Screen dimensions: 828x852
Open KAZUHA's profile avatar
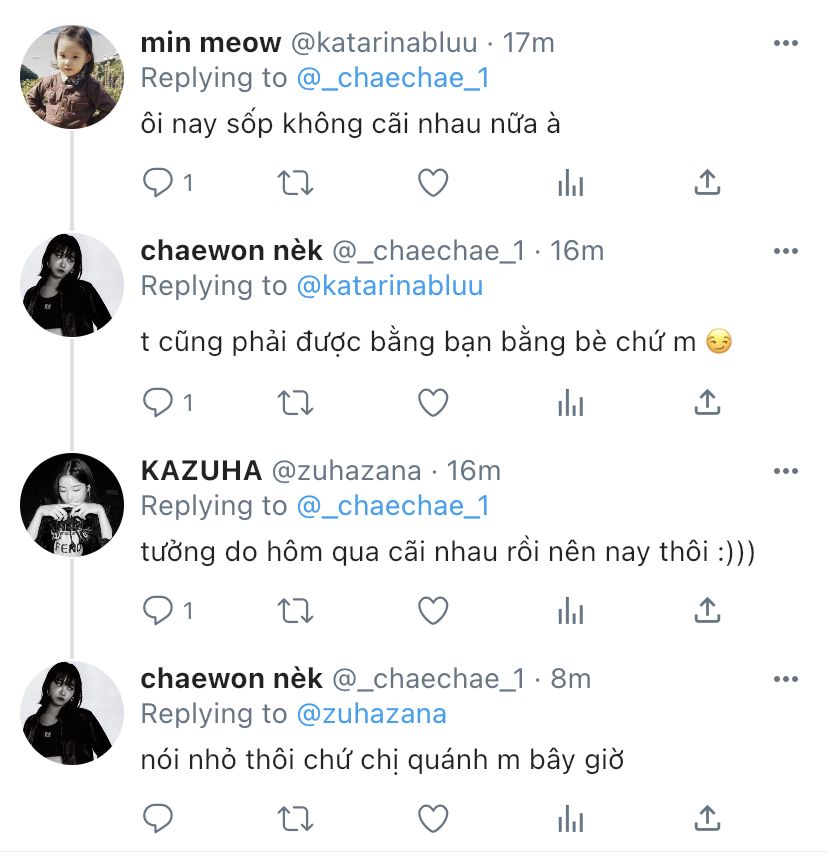[73, 504]
